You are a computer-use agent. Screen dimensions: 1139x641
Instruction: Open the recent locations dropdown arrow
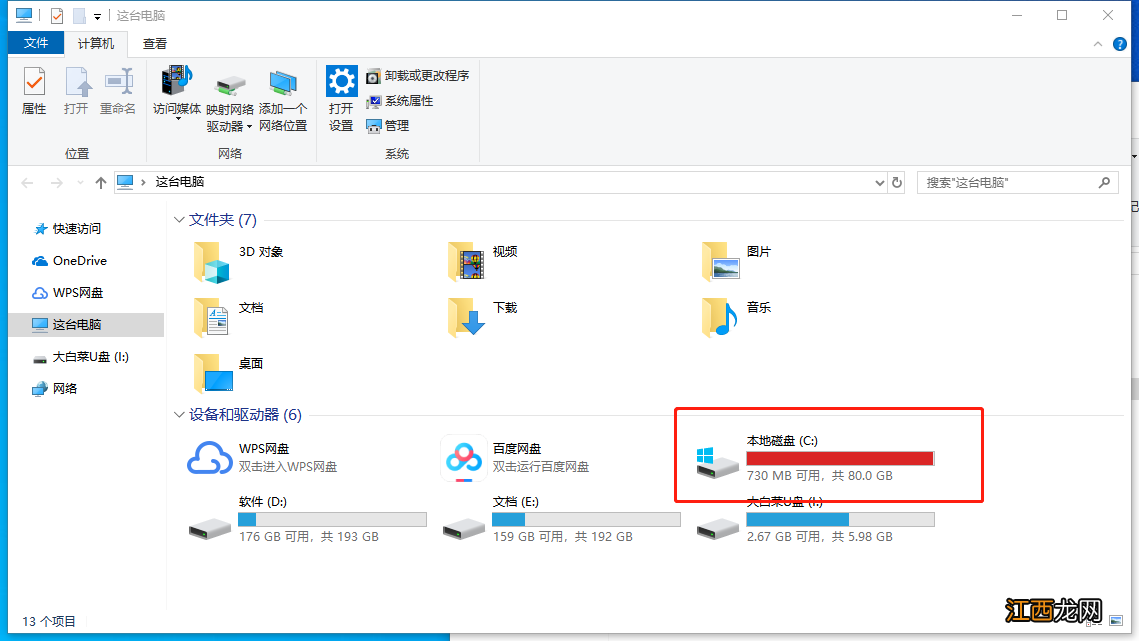tap(80, 182)
